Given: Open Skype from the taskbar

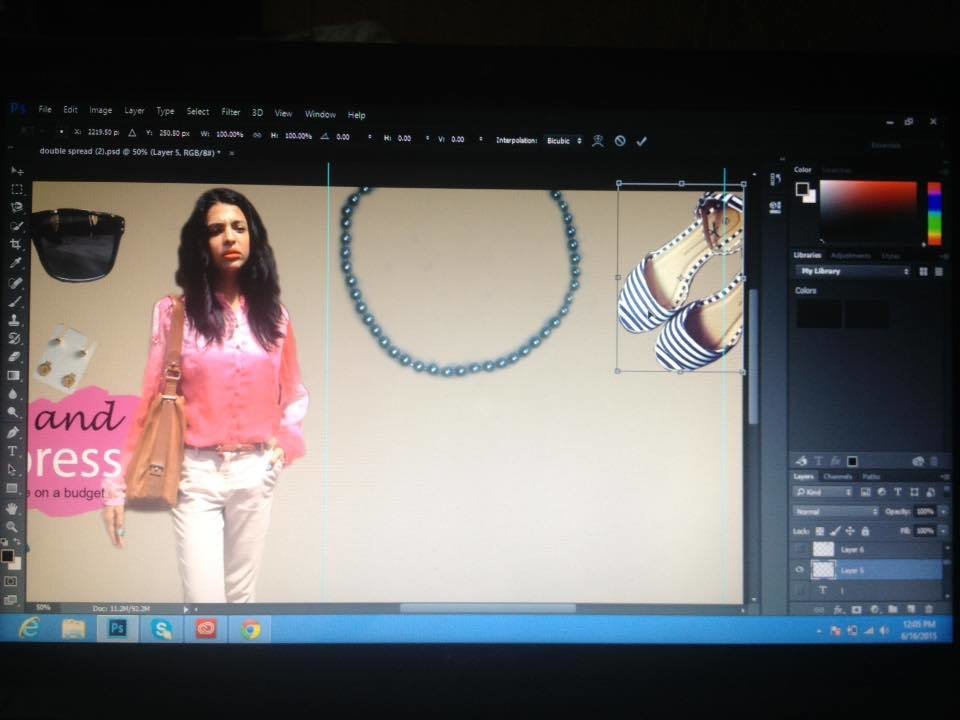Looking at the screenshot, I should click(x=162, y=629).
